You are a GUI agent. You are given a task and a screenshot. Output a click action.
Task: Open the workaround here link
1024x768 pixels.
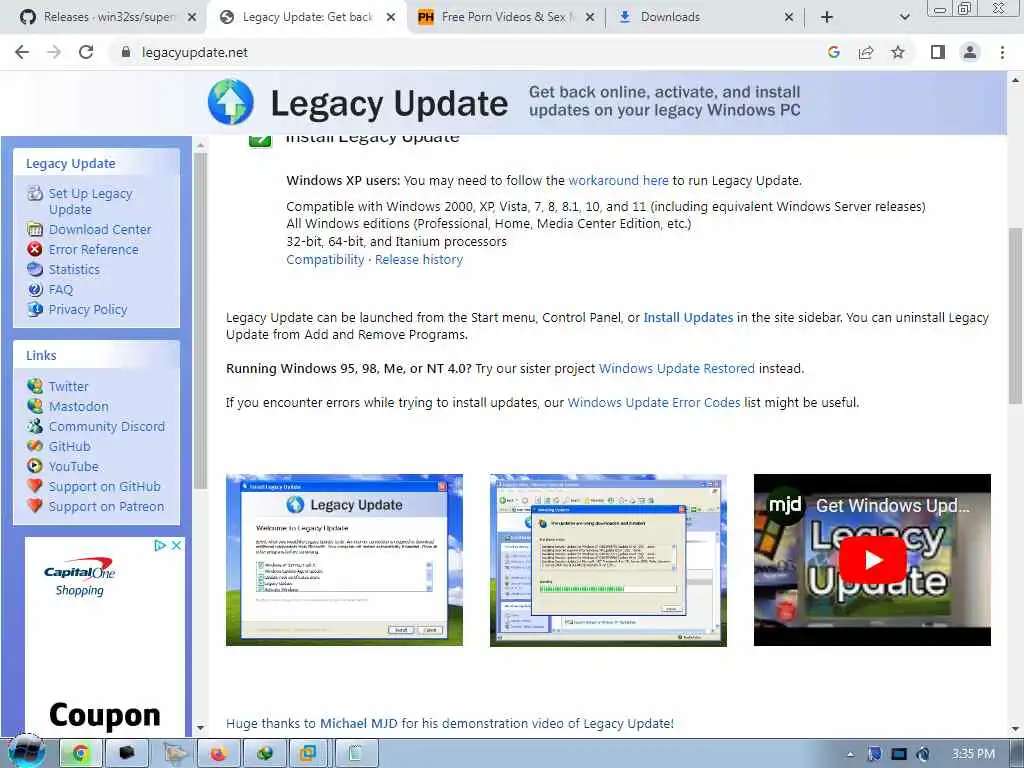point(618,180)
